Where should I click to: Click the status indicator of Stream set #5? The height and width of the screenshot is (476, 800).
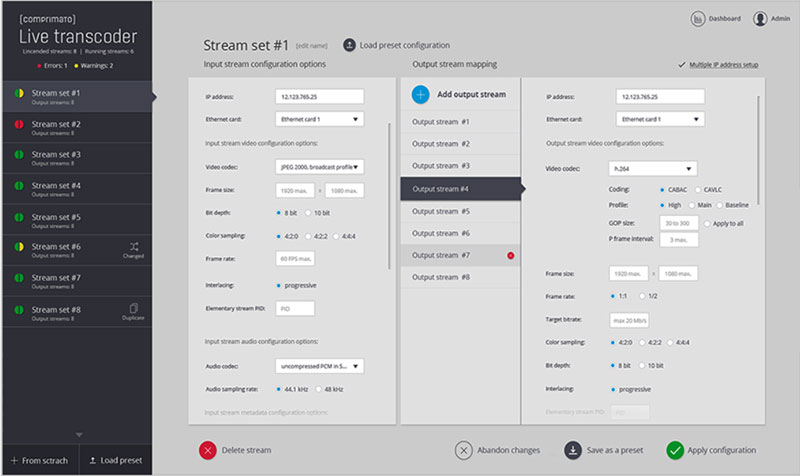[x=19, y=217]
